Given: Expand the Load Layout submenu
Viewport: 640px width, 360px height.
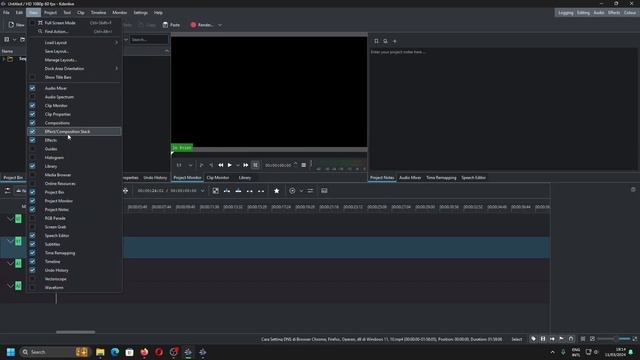Looking at the screenshot, I should [74, 42].
